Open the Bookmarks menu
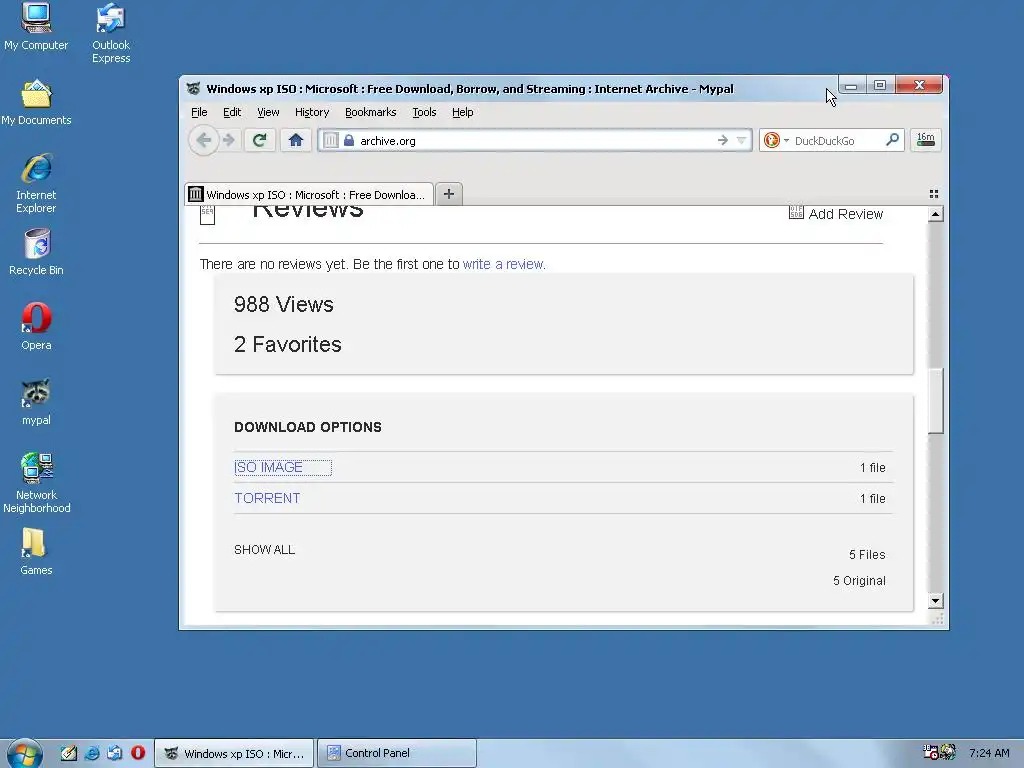 click(x=370, y=112)
